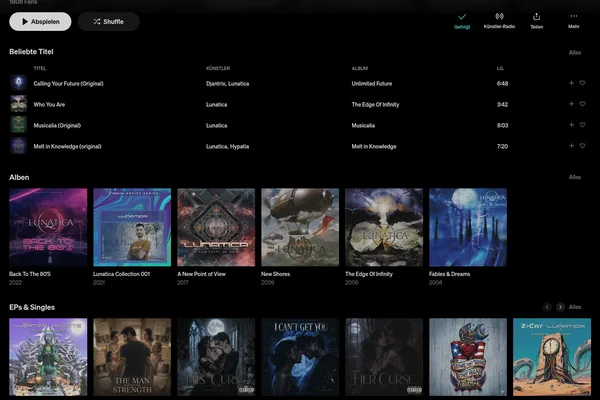
Task: Show all Alben via Alles
Action: tap(575, 177)
